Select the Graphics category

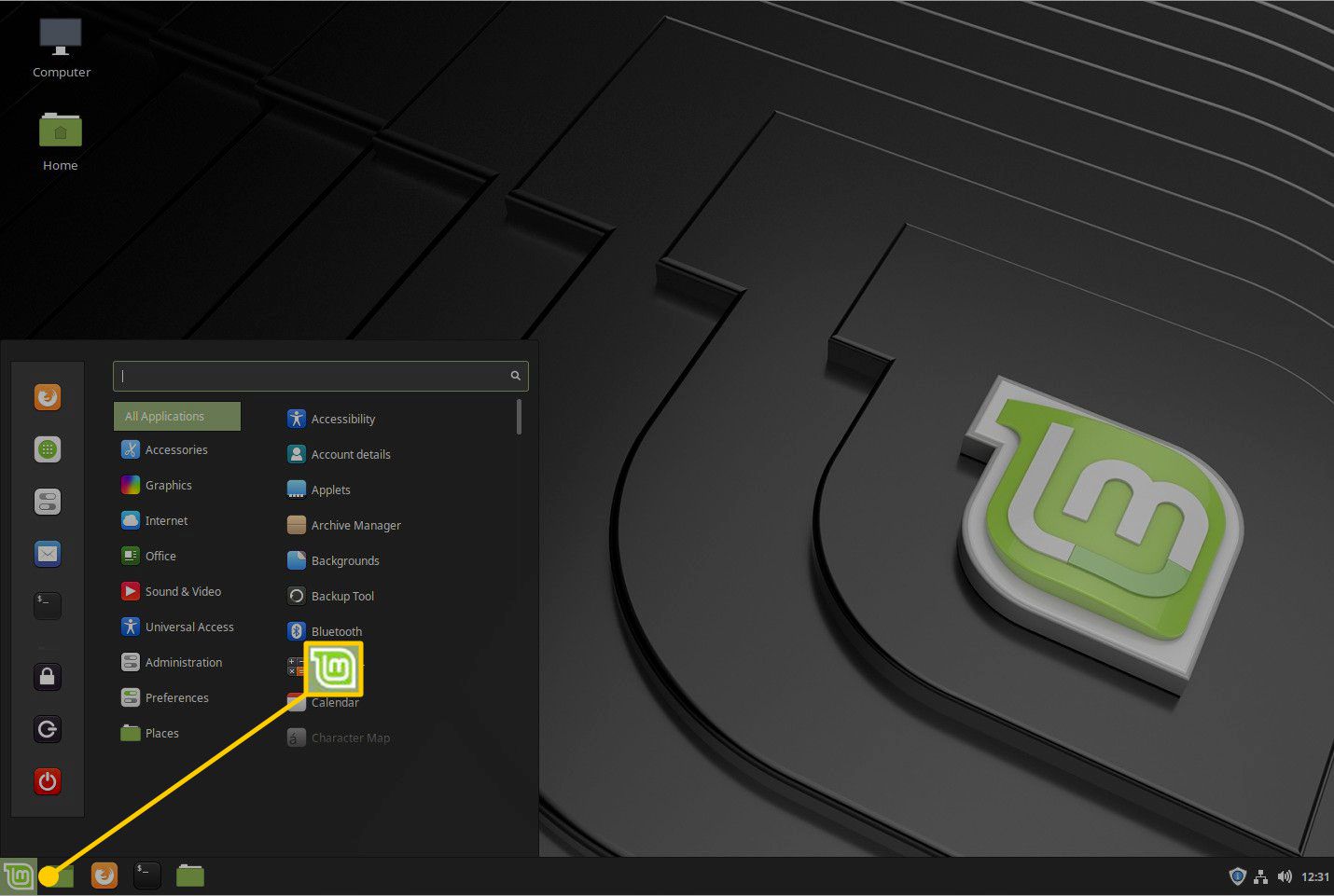[x=177, y=485]
